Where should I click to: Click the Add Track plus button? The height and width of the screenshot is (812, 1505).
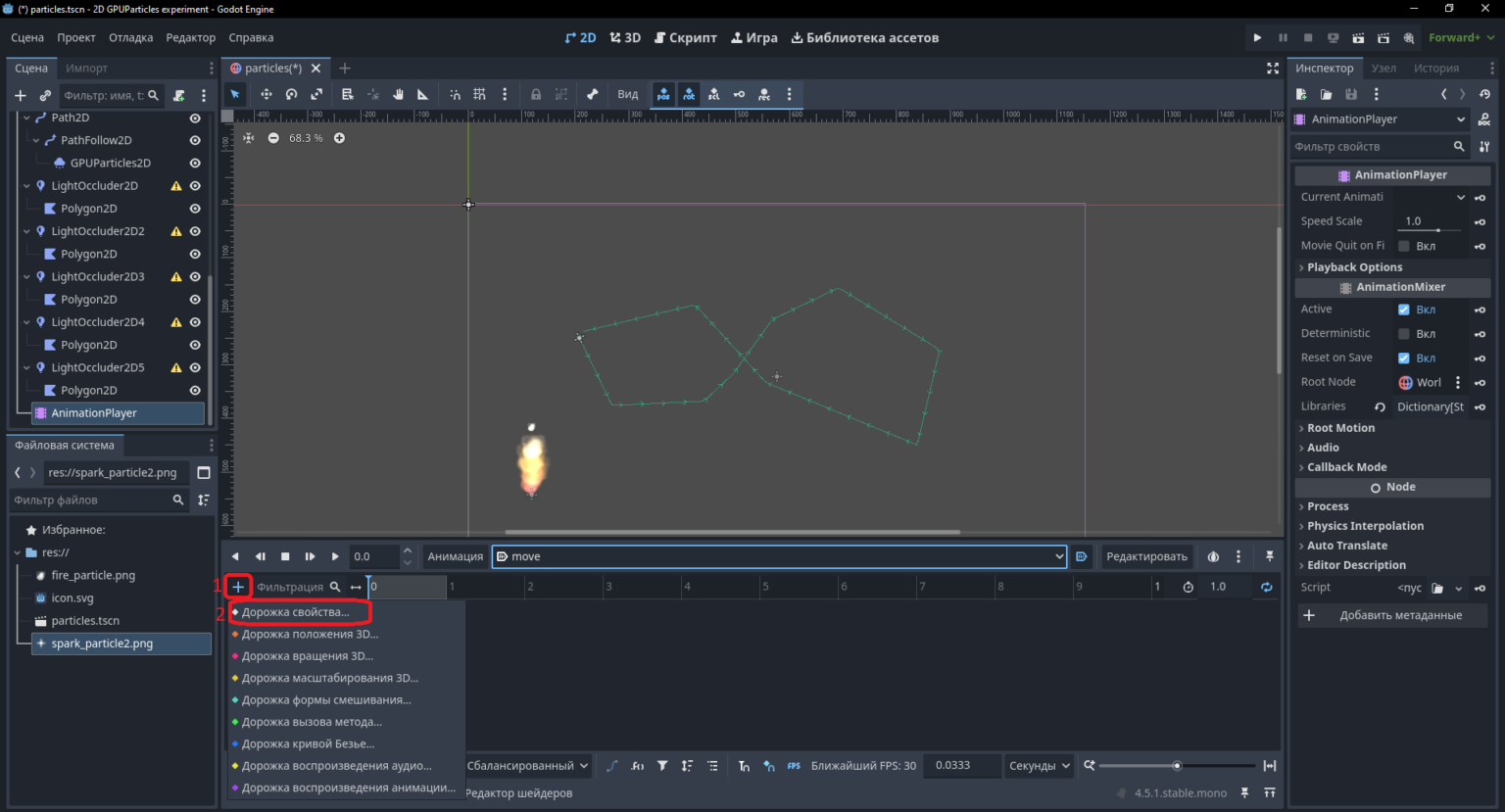click(238, 587)
